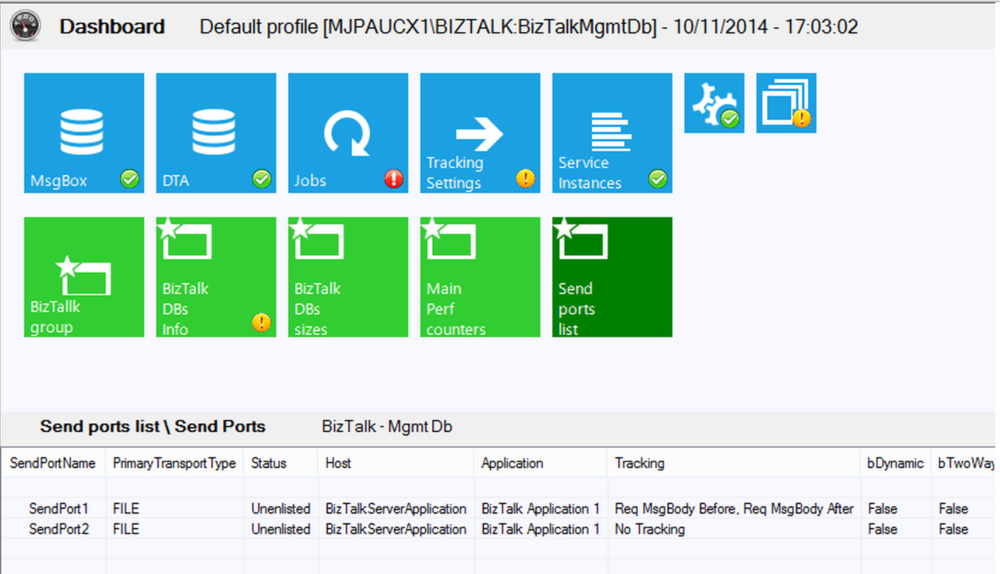Open the Tracking Settings tile
Viewport: 1000px width, 574px height.
pos(480,133)
